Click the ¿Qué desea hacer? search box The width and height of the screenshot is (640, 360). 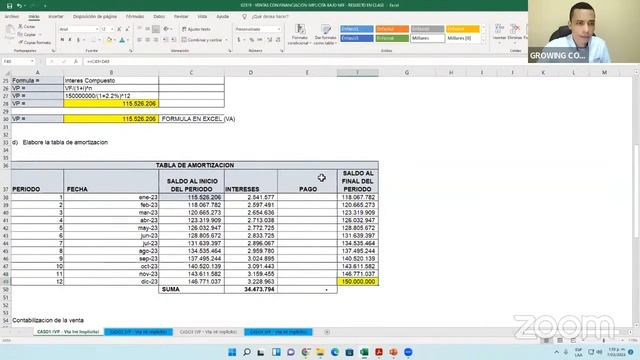[270, 17]
